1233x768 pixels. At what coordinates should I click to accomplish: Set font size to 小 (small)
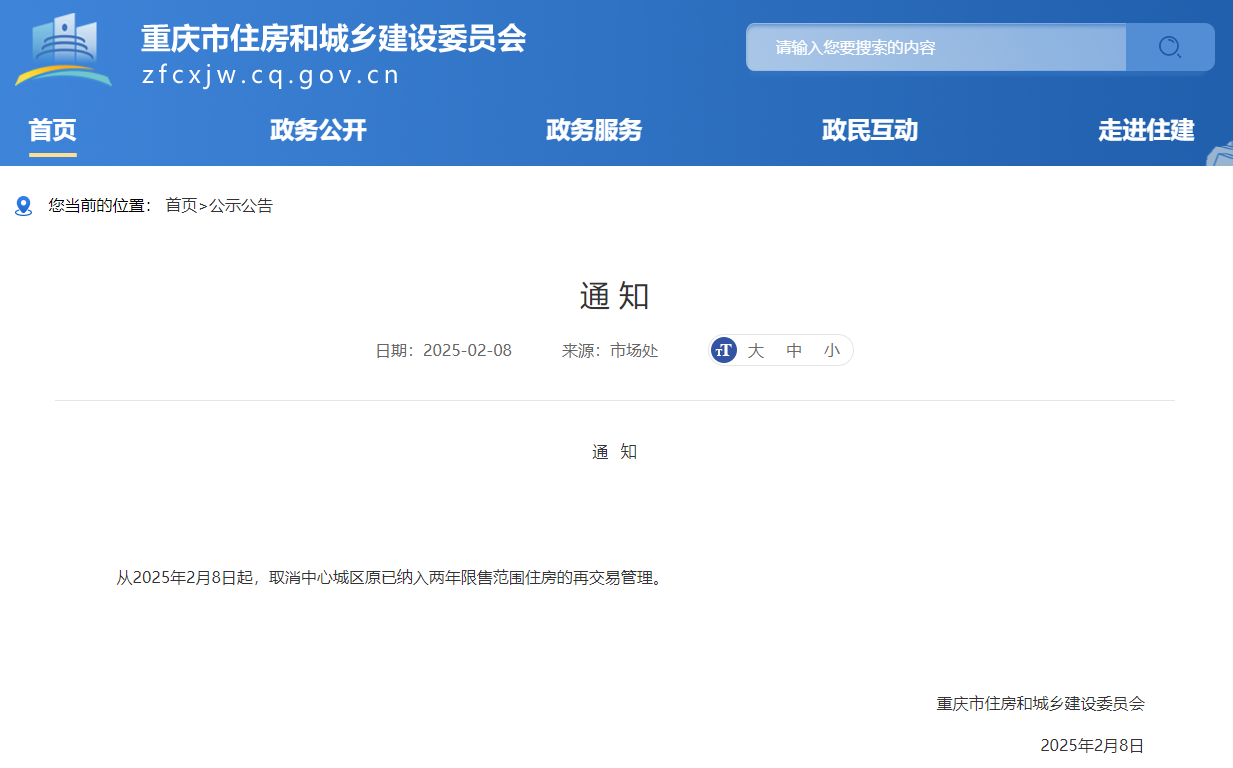pos(832,350)
